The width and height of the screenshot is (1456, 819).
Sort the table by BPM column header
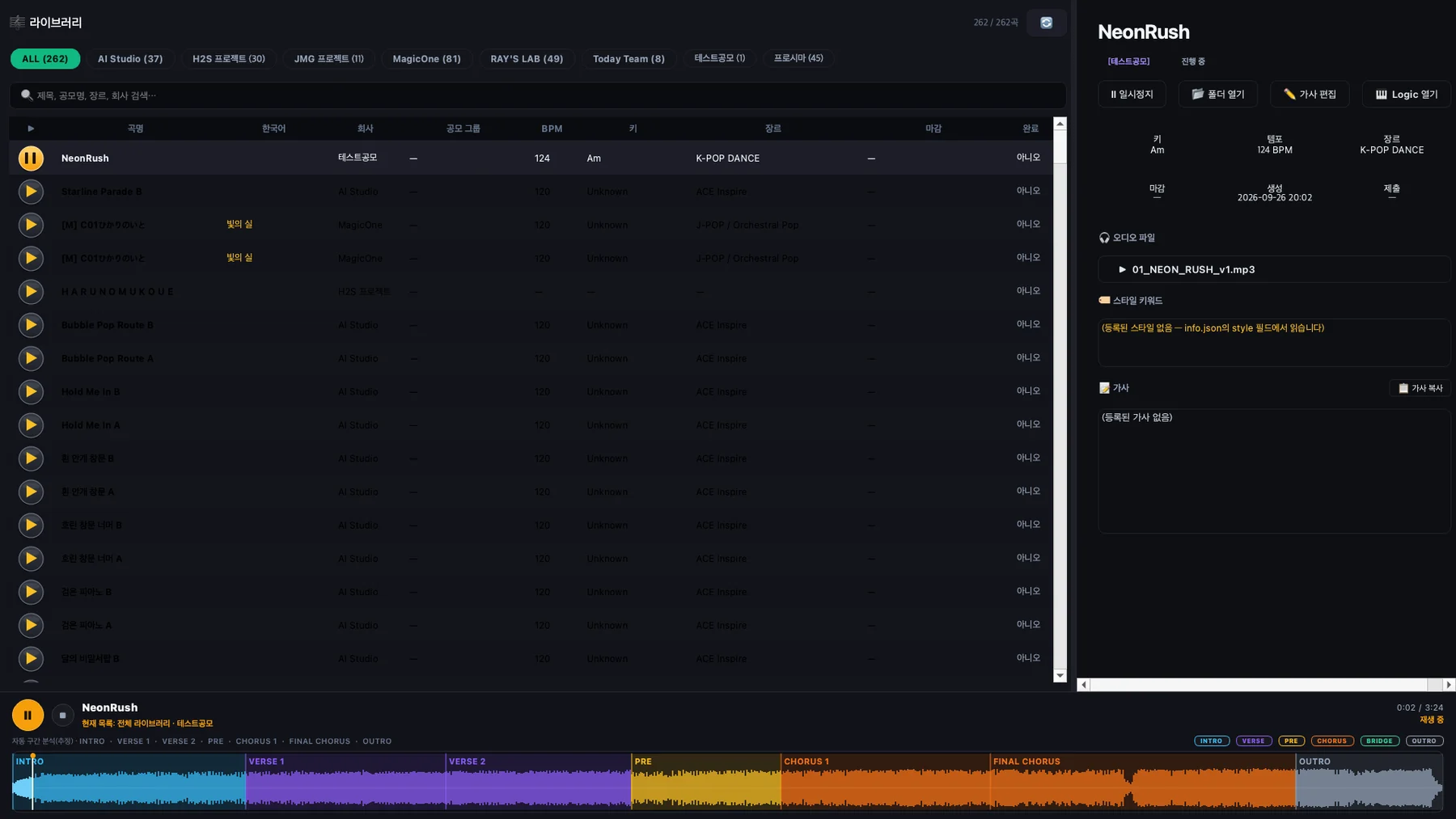click(x=552, y=129)
